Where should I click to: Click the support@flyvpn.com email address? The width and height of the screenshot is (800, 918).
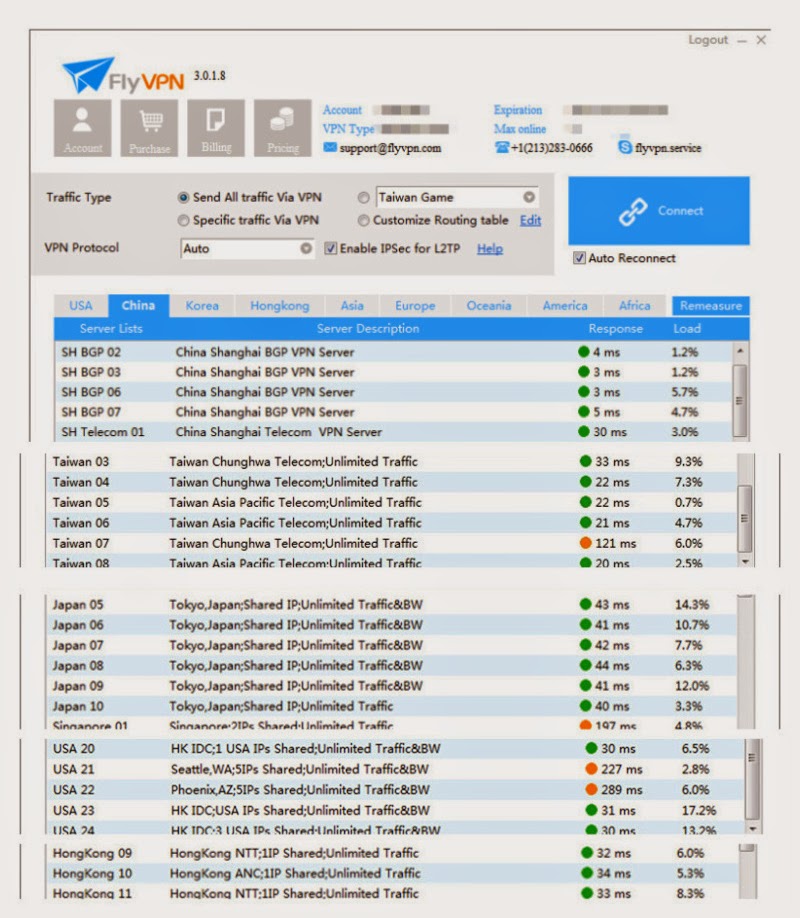[390, 148]
